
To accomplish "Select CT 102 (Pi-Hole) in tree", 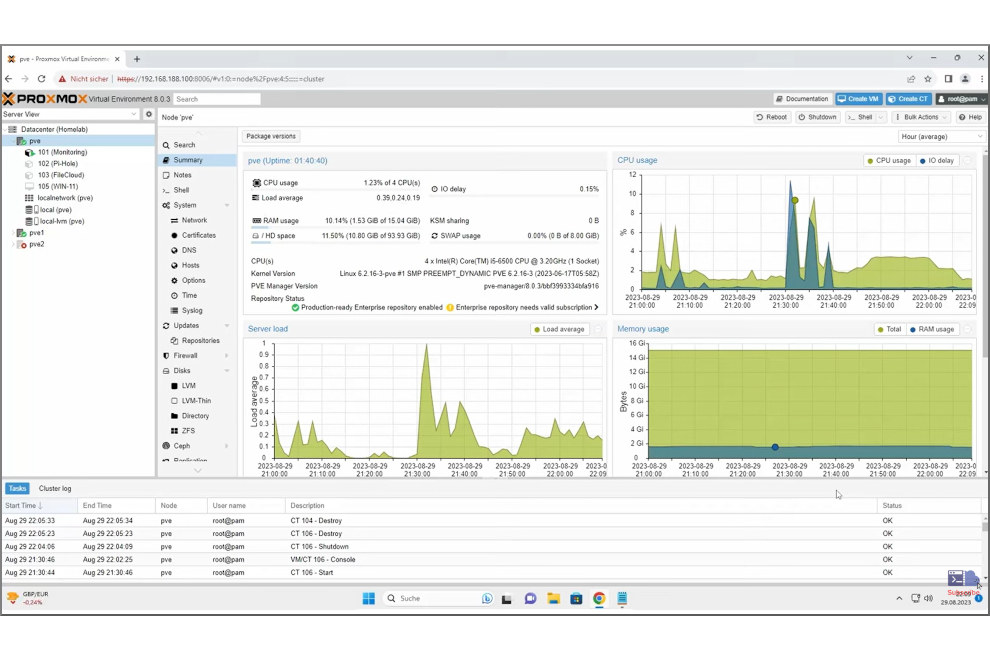I will (x=57, y=164).
